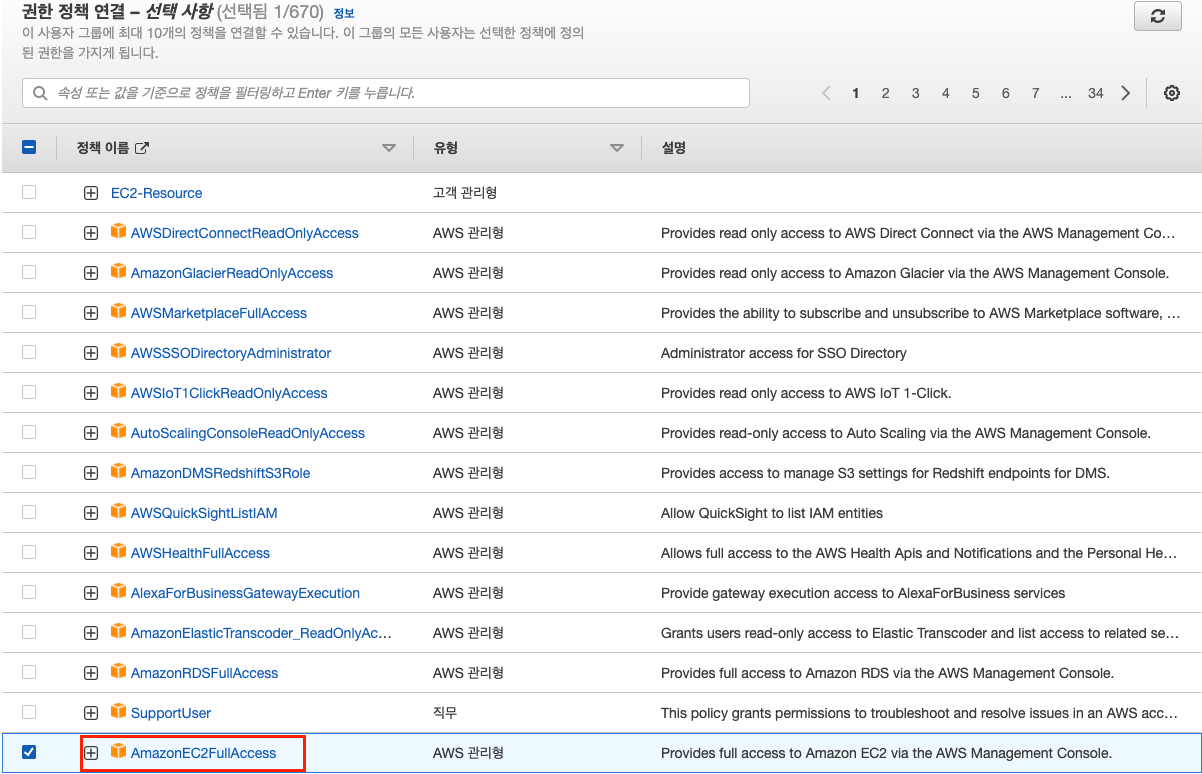The image size is (1202, 774).
Task: Click the orange policy icon for AWSSSODirectoryAdministrator
Action: tap(118, 352)
